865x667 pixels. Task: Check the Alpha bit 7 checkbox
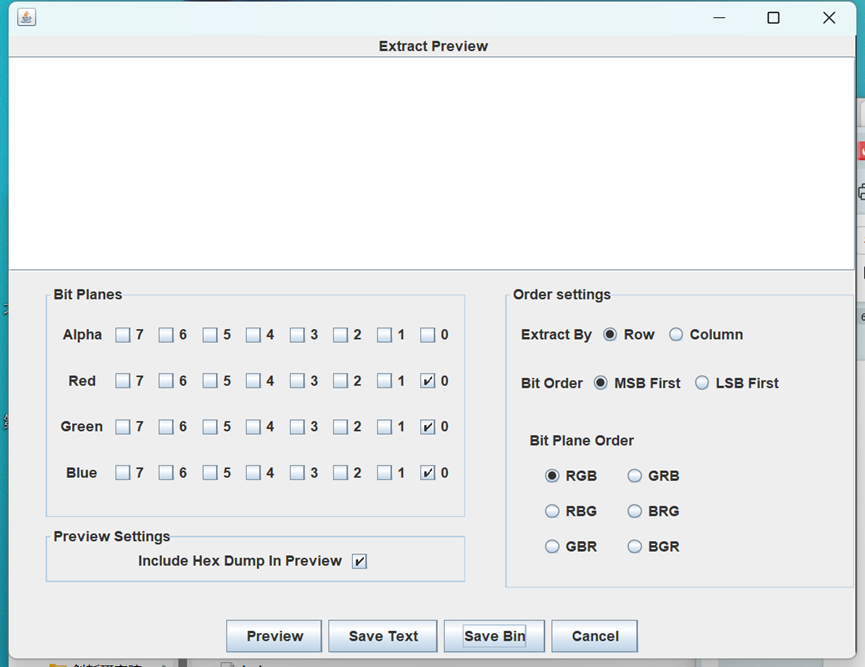[122, 335]
